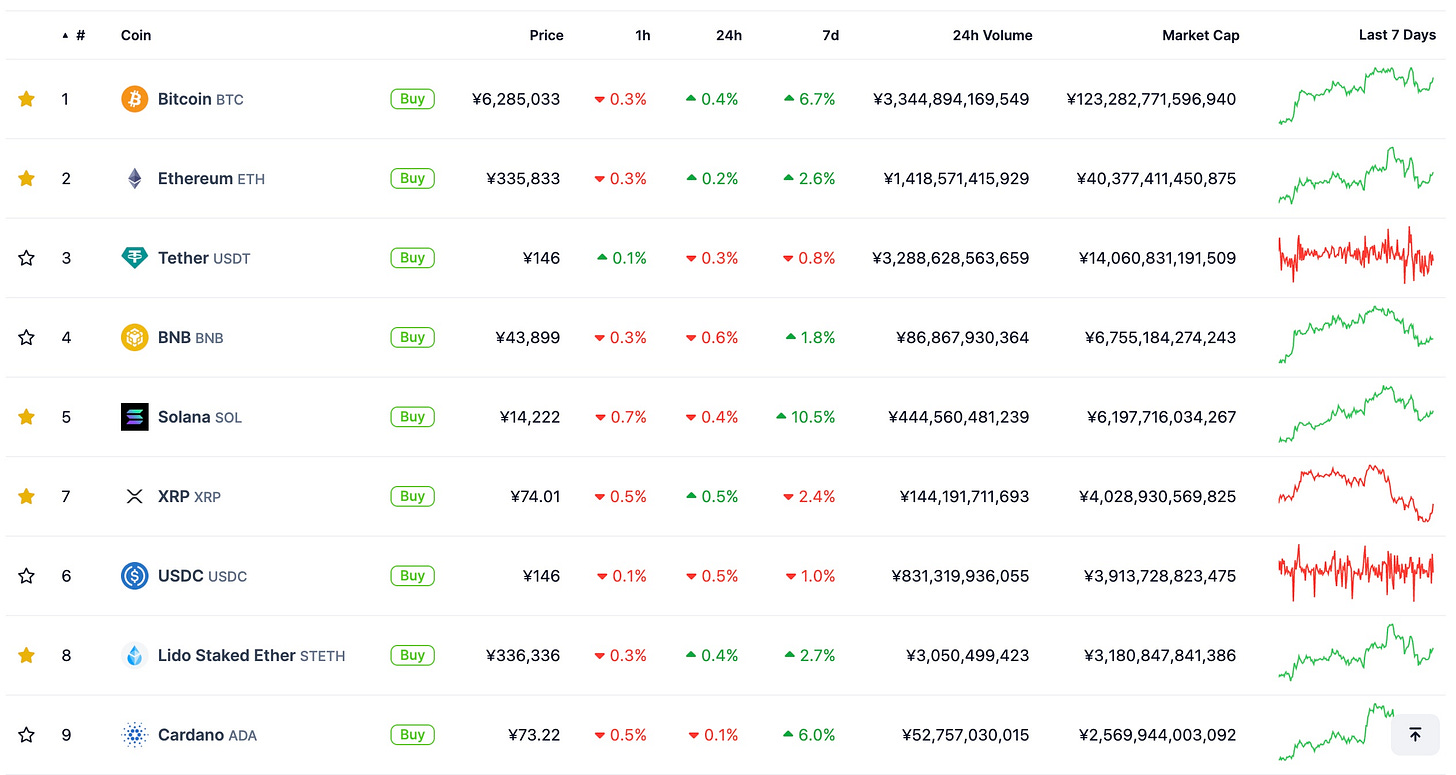Open the Bitcoin BTC coin page link

pyautogui.click(x=201, y=99)
